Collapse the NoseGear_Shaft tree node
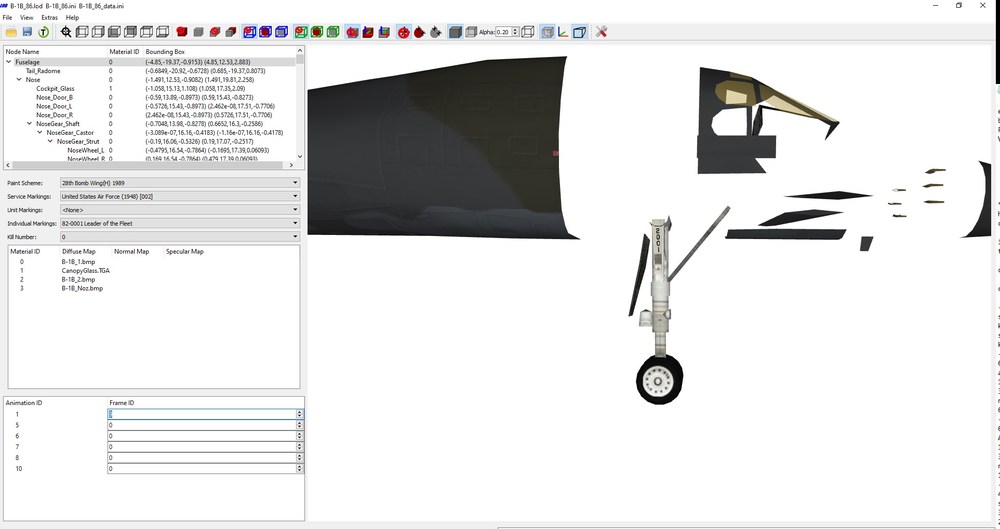The height and width of the screenshot is (529, 1000). point(29,124)
